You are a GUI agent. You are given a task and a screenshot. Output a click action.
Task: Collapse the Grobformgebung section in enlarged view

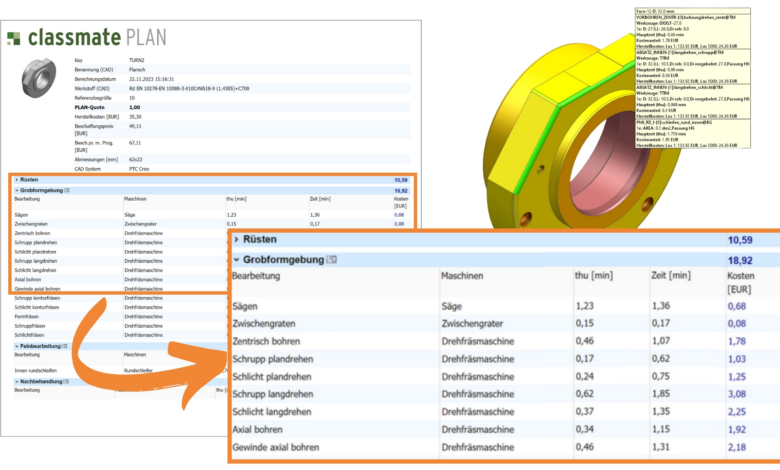pos(237,260)
